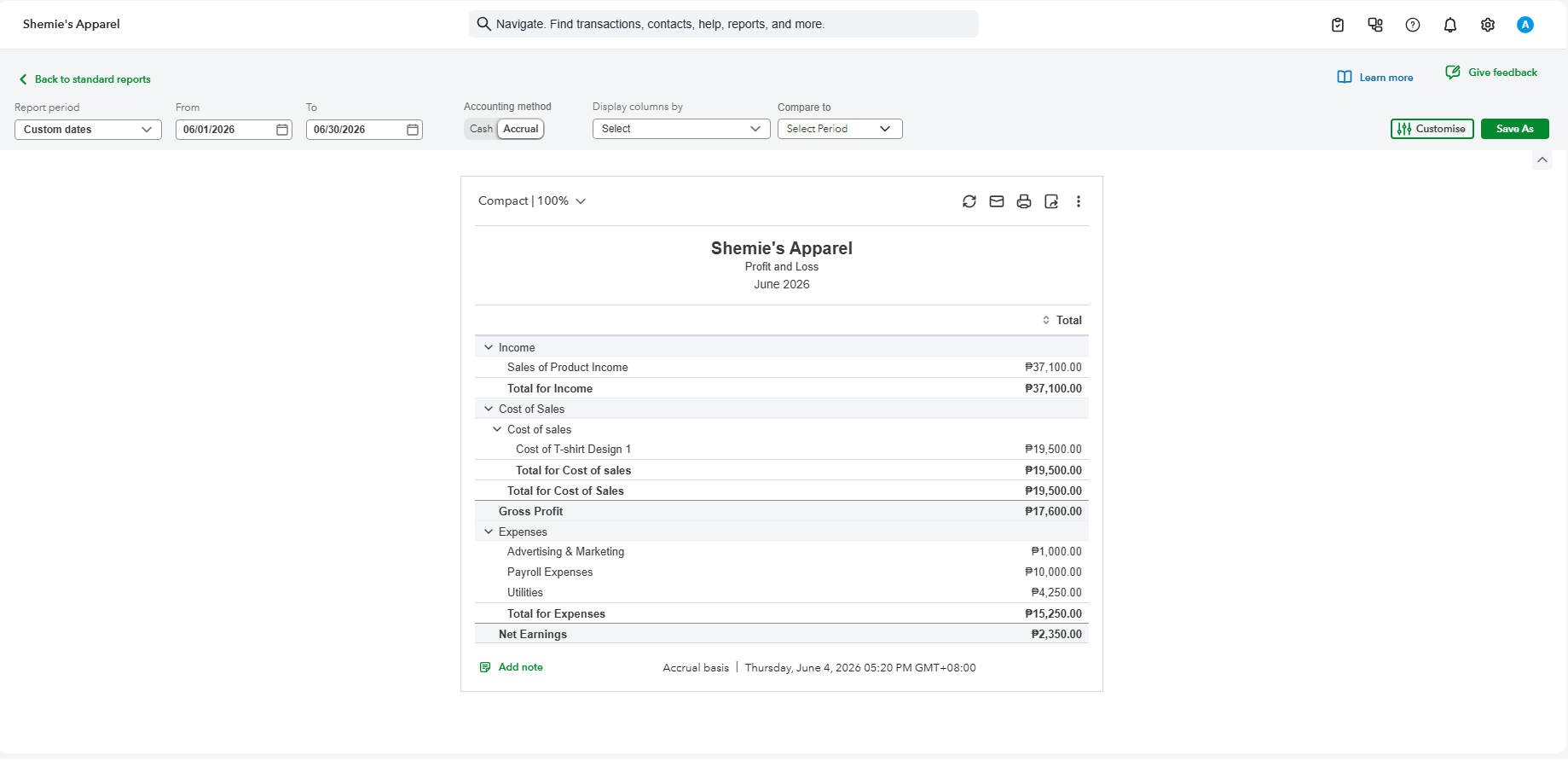
Task: Refresh the report with the refresh icon
Action: [969, 201]
